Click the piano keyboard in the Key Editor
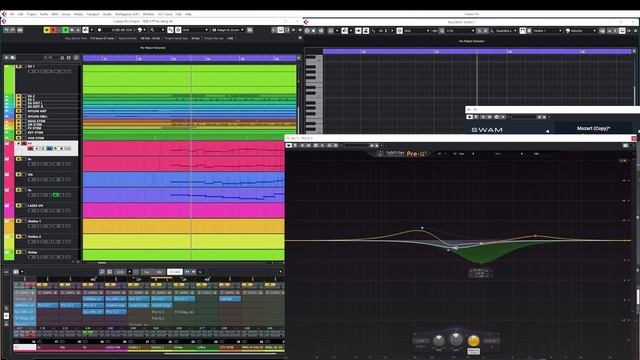Image resolution: width=640 pixels, height=360 pixels. [x=314, y=94]
